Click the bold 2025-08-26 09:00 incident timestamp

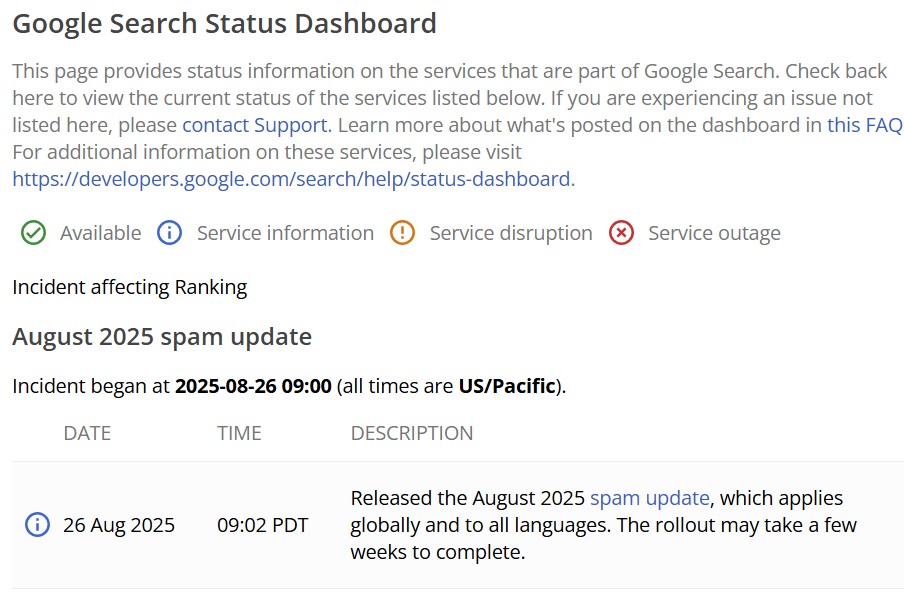[253, 386]
